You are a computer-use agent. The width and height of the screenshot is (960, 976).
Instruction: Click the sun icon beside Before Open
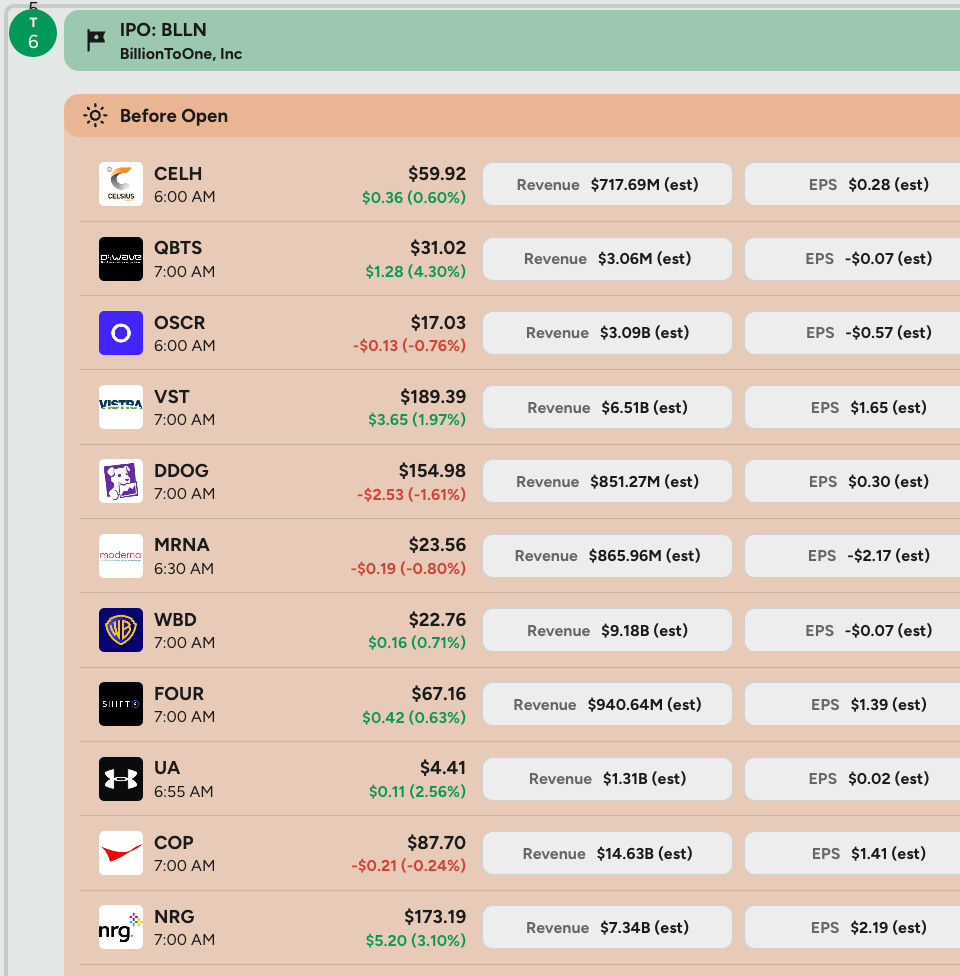click(95, 116)
